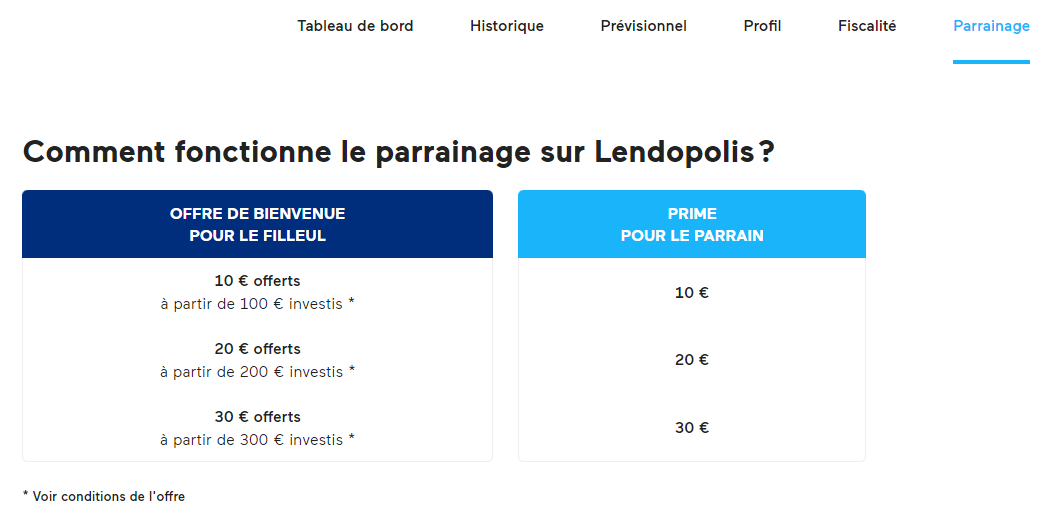Image resolution: width=1041 pixels, height=518 pixels.
Task: Select the 10 € offerts line
Action: click(x=258, y=281)
